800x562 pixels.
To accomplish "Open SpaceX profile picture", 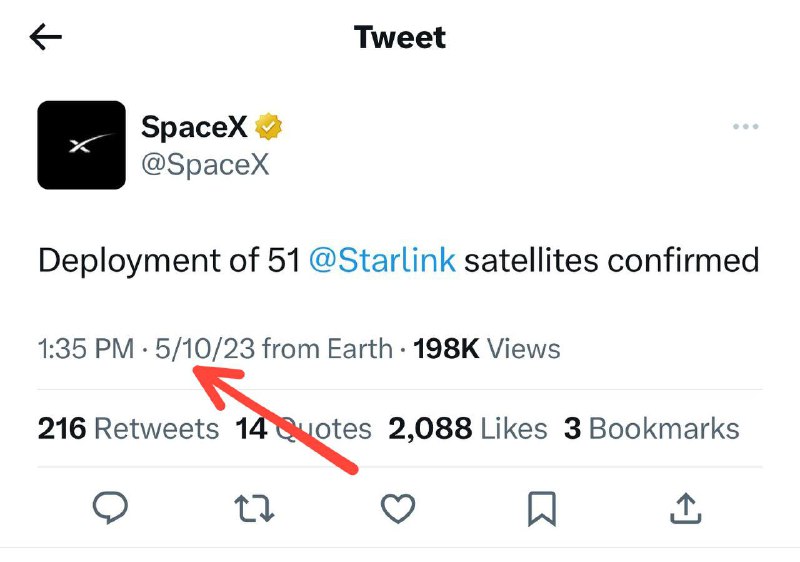I will pyautogui.click(x=82, y=145).
